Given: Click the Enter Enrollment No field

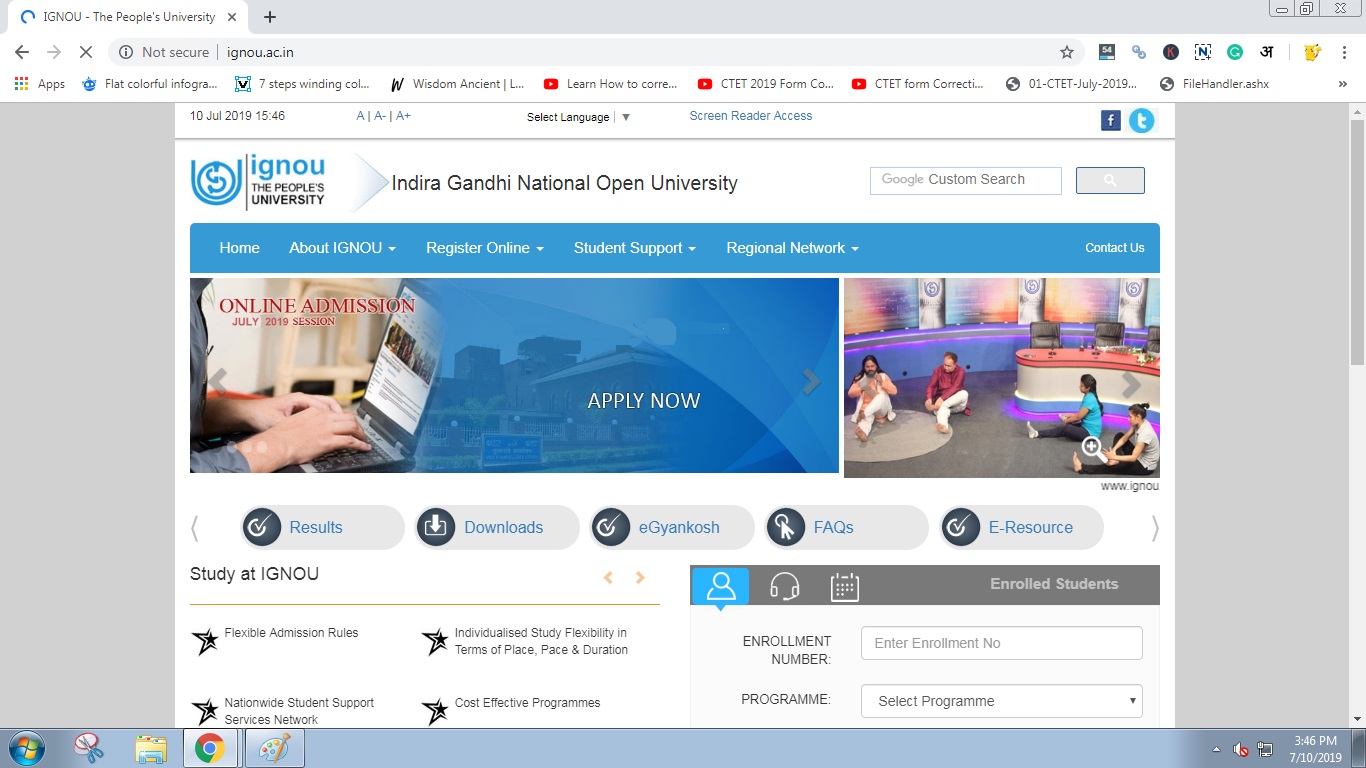Looking at the screenshot, I should tap(1001, 643).
